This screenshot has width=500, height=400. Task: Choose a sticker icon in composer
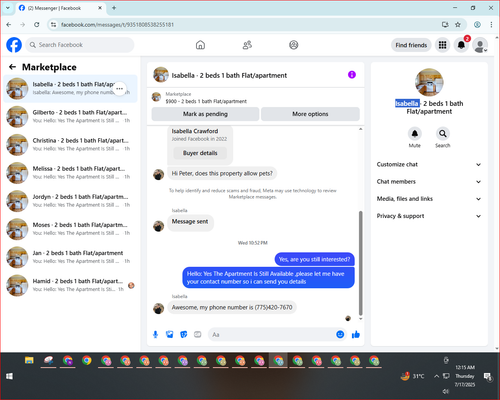[184, 334]
